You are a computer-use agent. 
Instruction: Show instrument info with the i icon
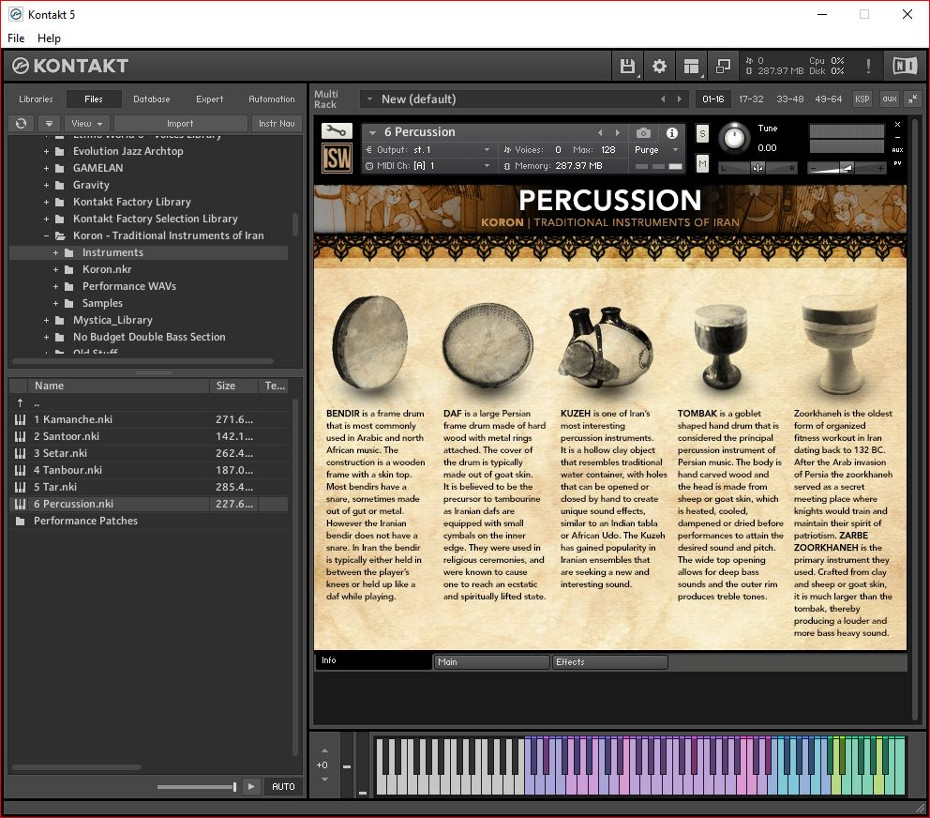672,133
